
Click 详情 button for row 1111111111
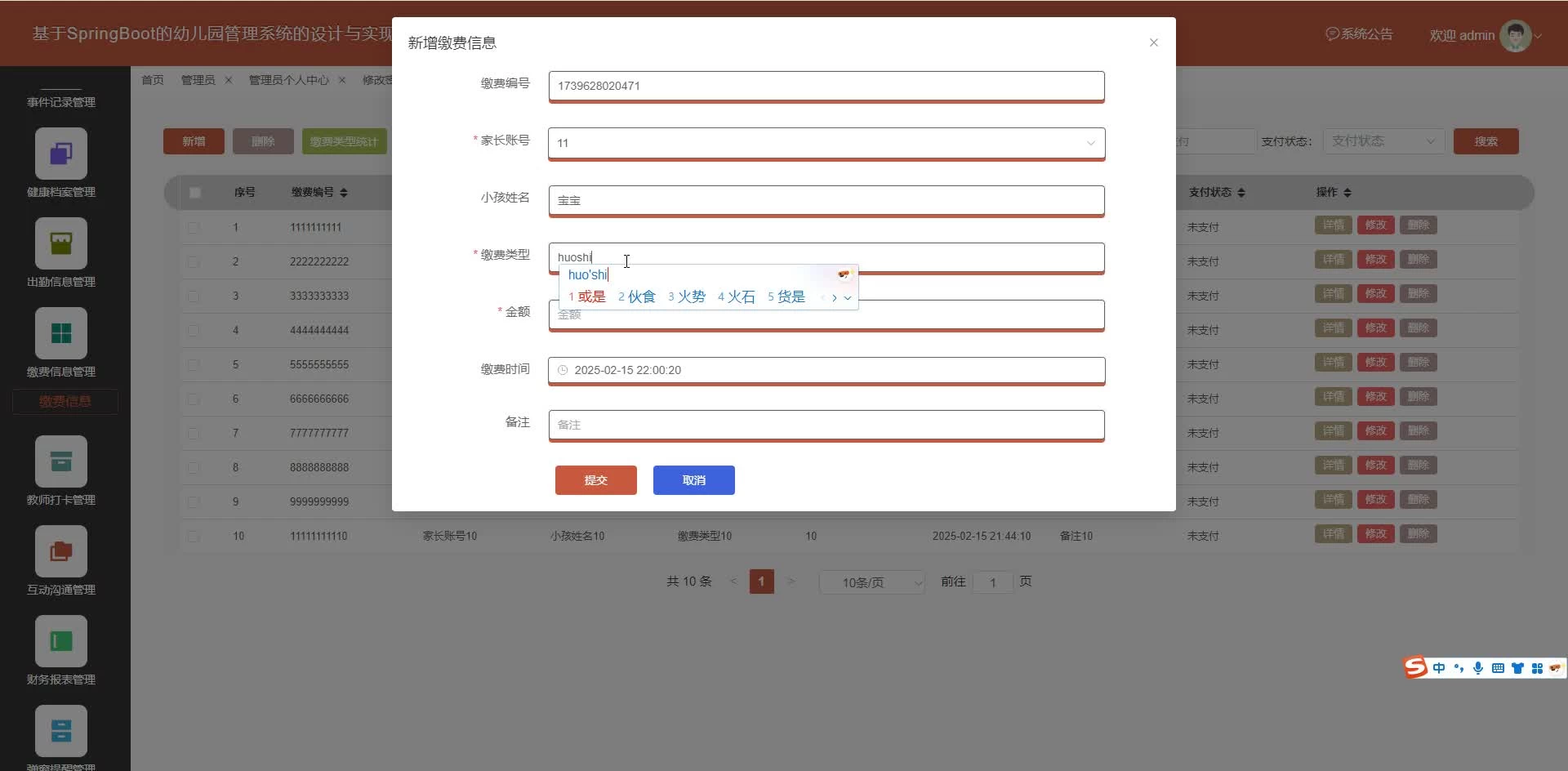(1334, 225)
